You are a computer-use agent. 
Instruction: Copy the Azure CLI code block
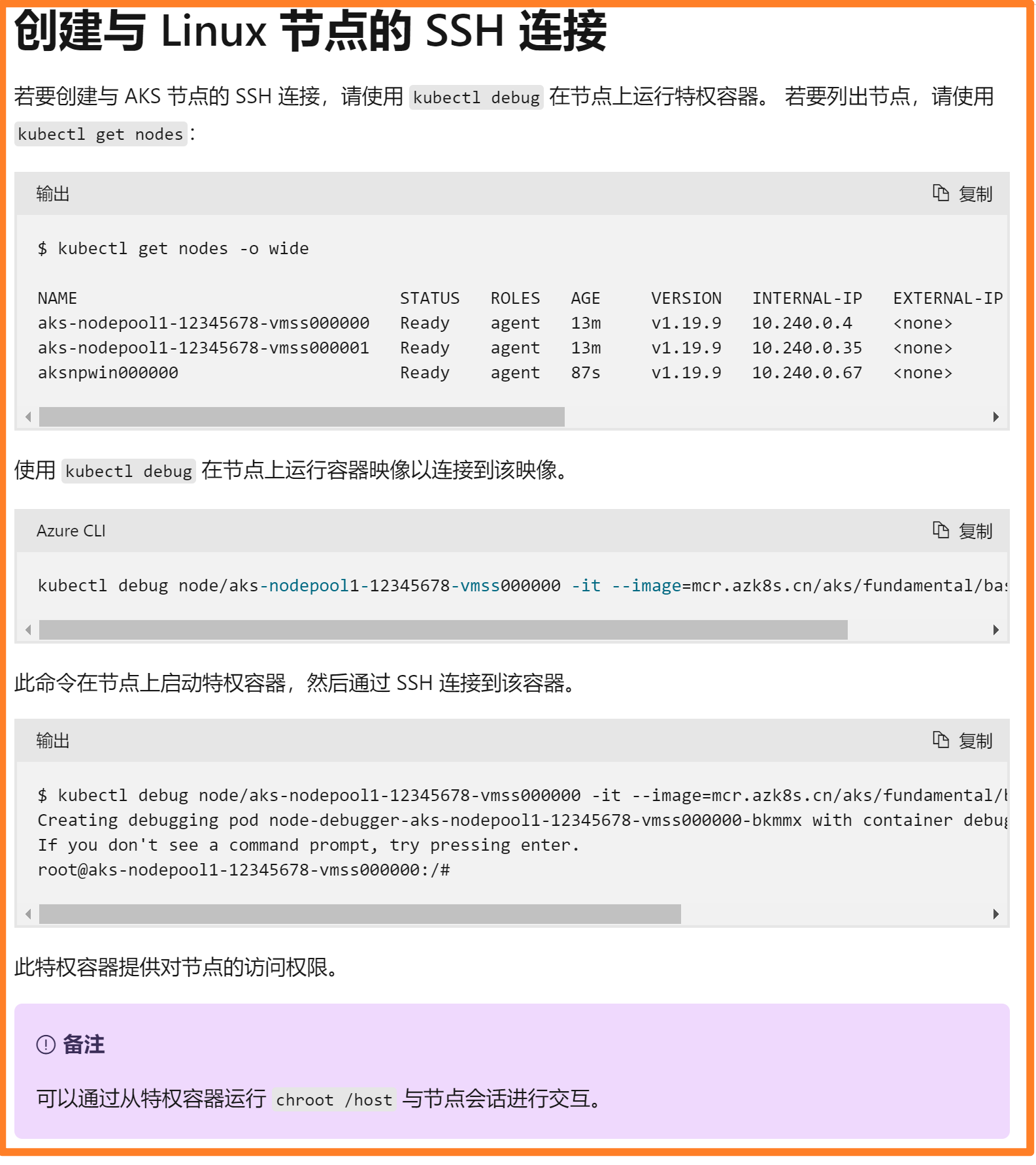click(961, 531)
